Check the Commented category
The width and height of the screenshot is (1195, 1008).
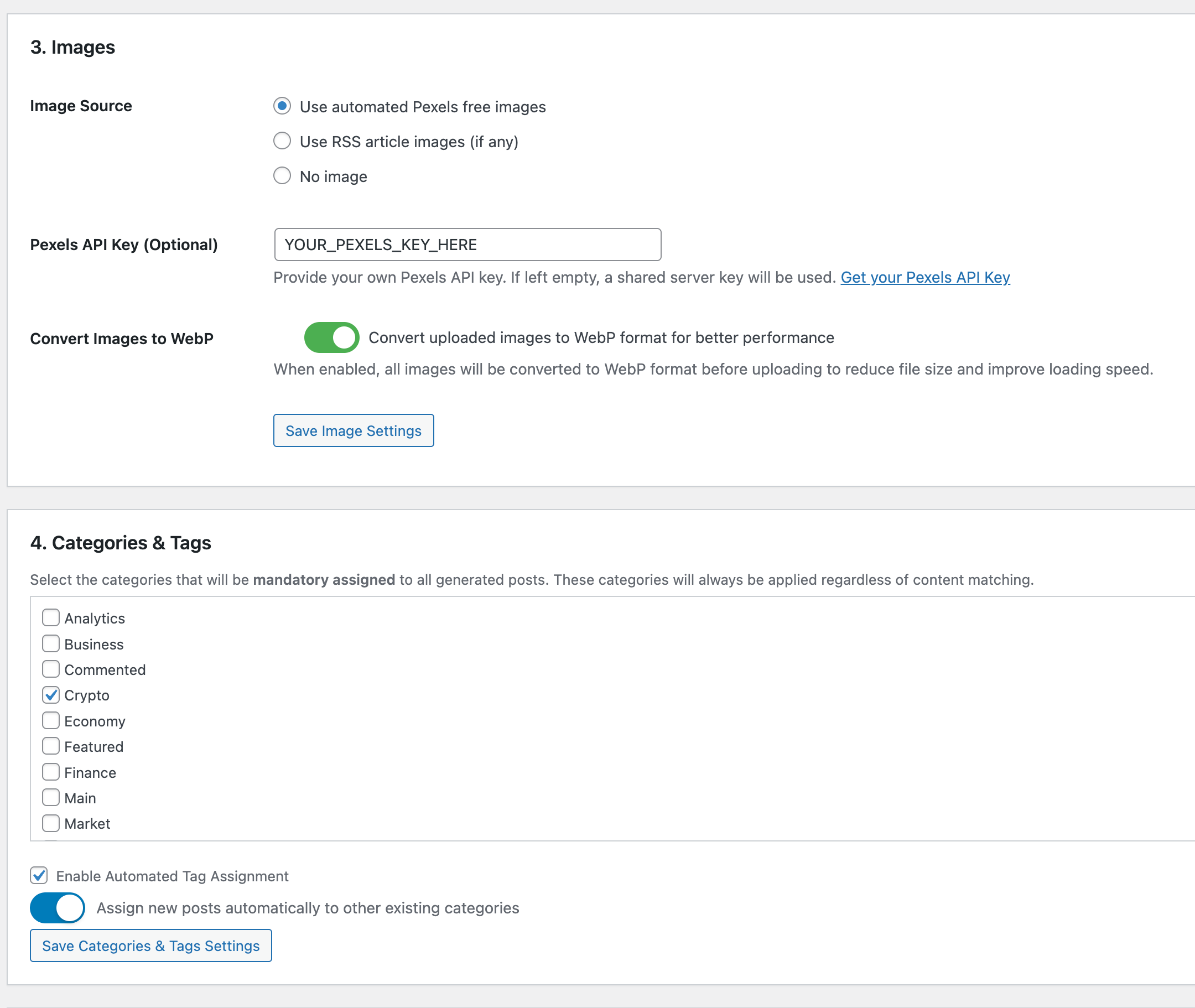click(x=50, y=669)
